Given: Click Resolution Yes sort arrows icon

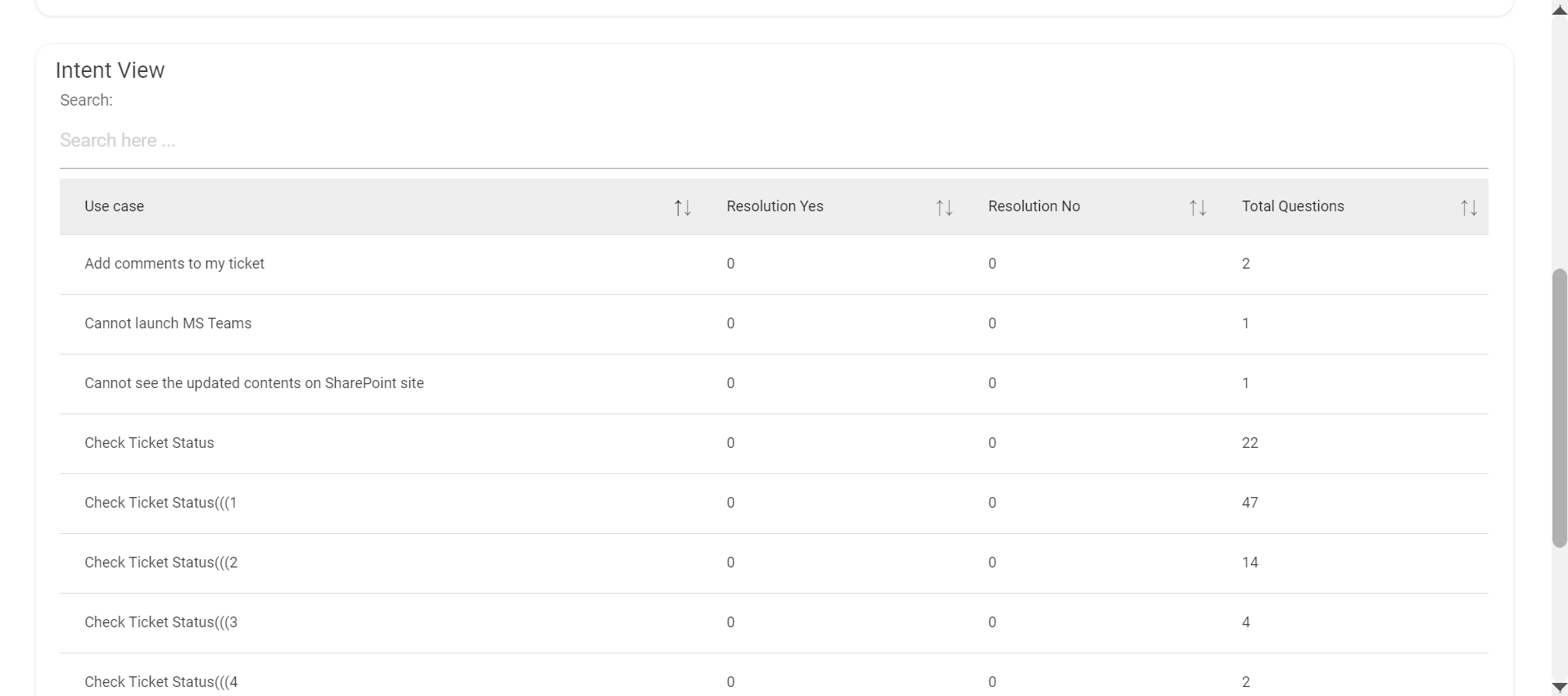Looking at the screenshot, I should click(x=944, y=208).
